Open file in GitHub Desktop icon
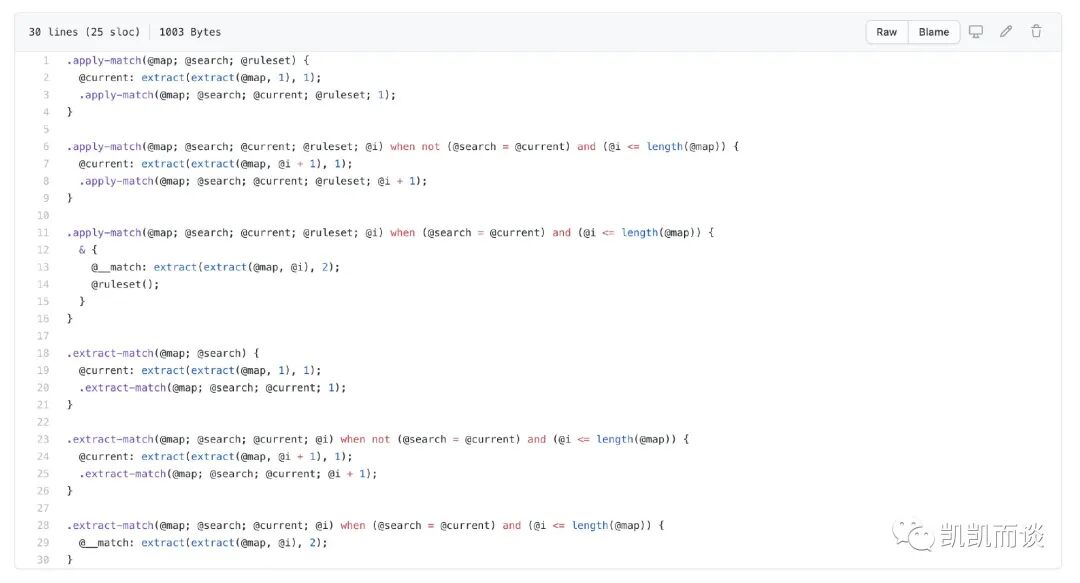Screen dimensions: 1080x583 click(x=975, y=32)
